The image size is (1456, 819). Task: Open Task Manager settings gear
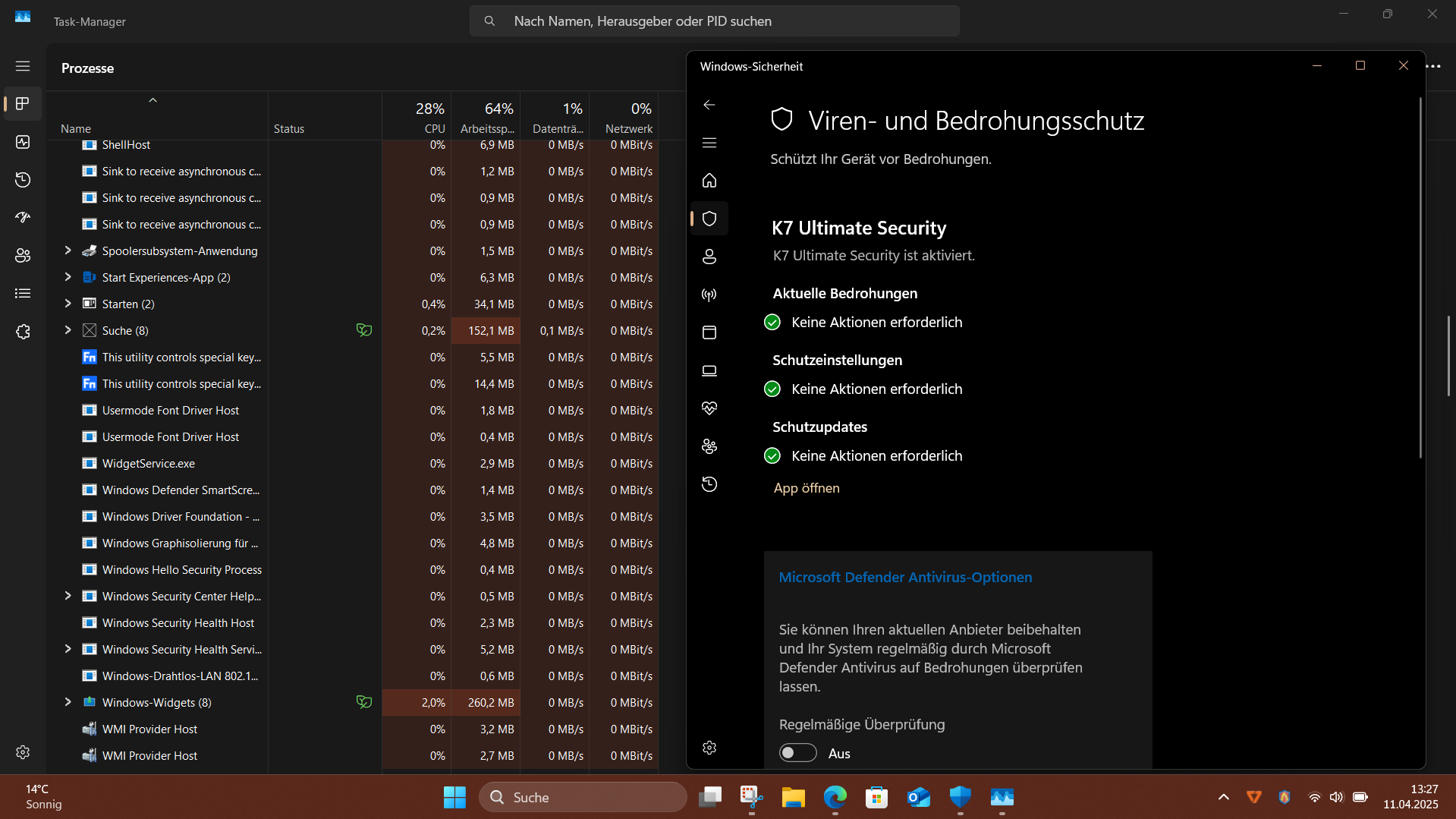pos(23,752)
